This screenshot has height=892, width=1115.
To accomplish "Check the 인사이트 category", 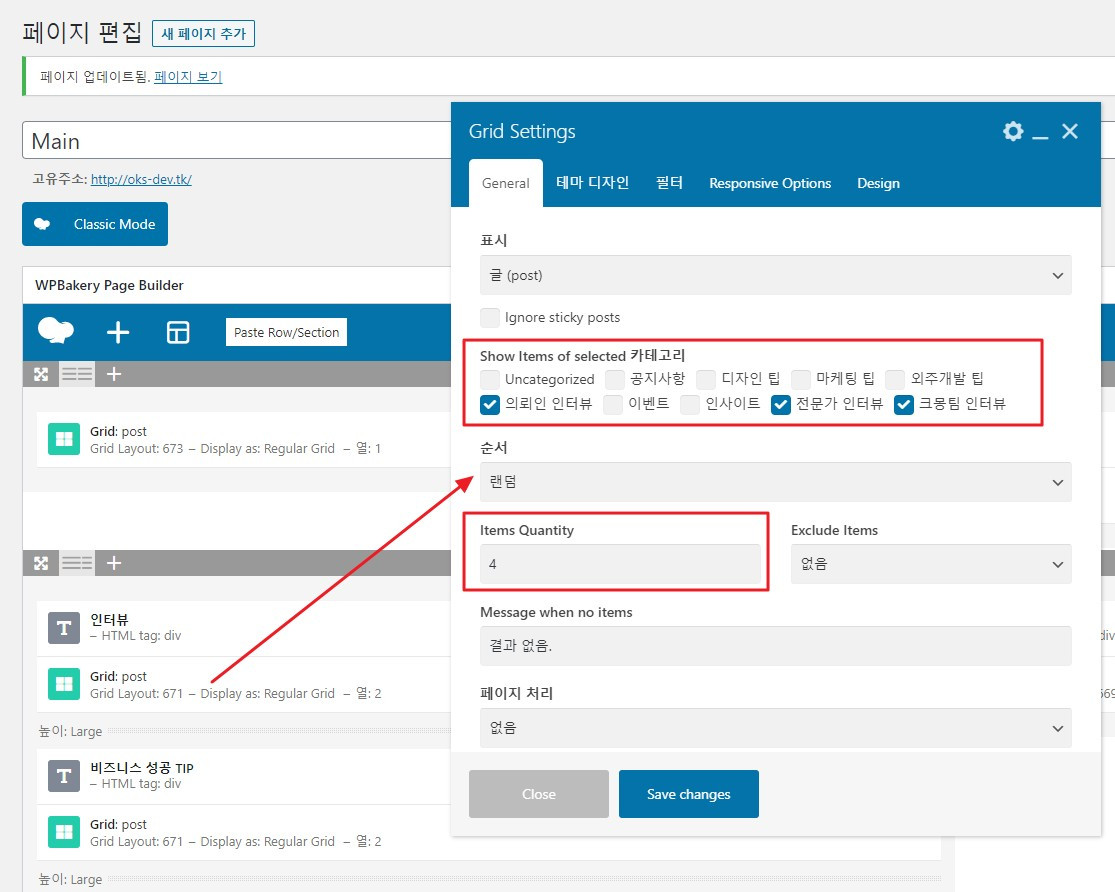I will tap(690, 405).
